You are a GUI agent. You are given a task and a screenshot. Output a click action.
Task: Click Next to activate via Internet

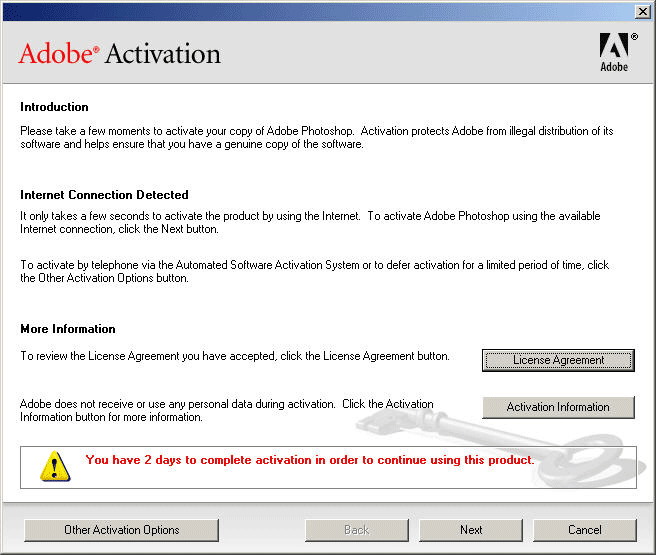471,530
